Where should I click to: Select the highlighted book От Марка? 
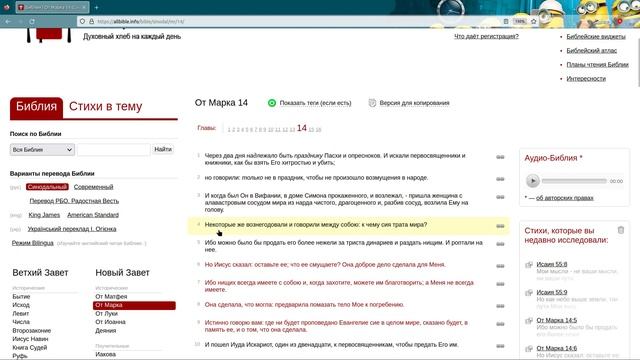pyautogui.click(x=134, y=305)
